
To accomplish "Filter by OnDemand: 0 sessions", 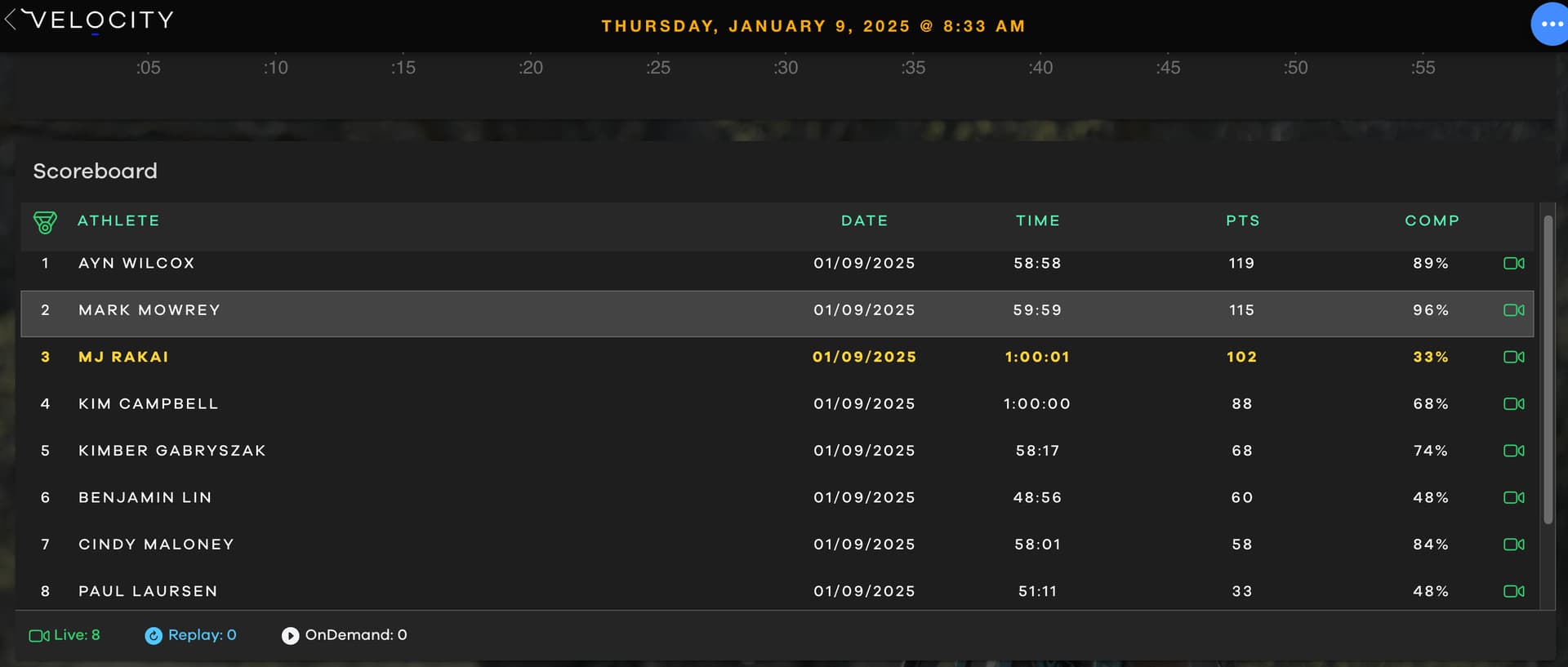I will (x=344, y=635).
